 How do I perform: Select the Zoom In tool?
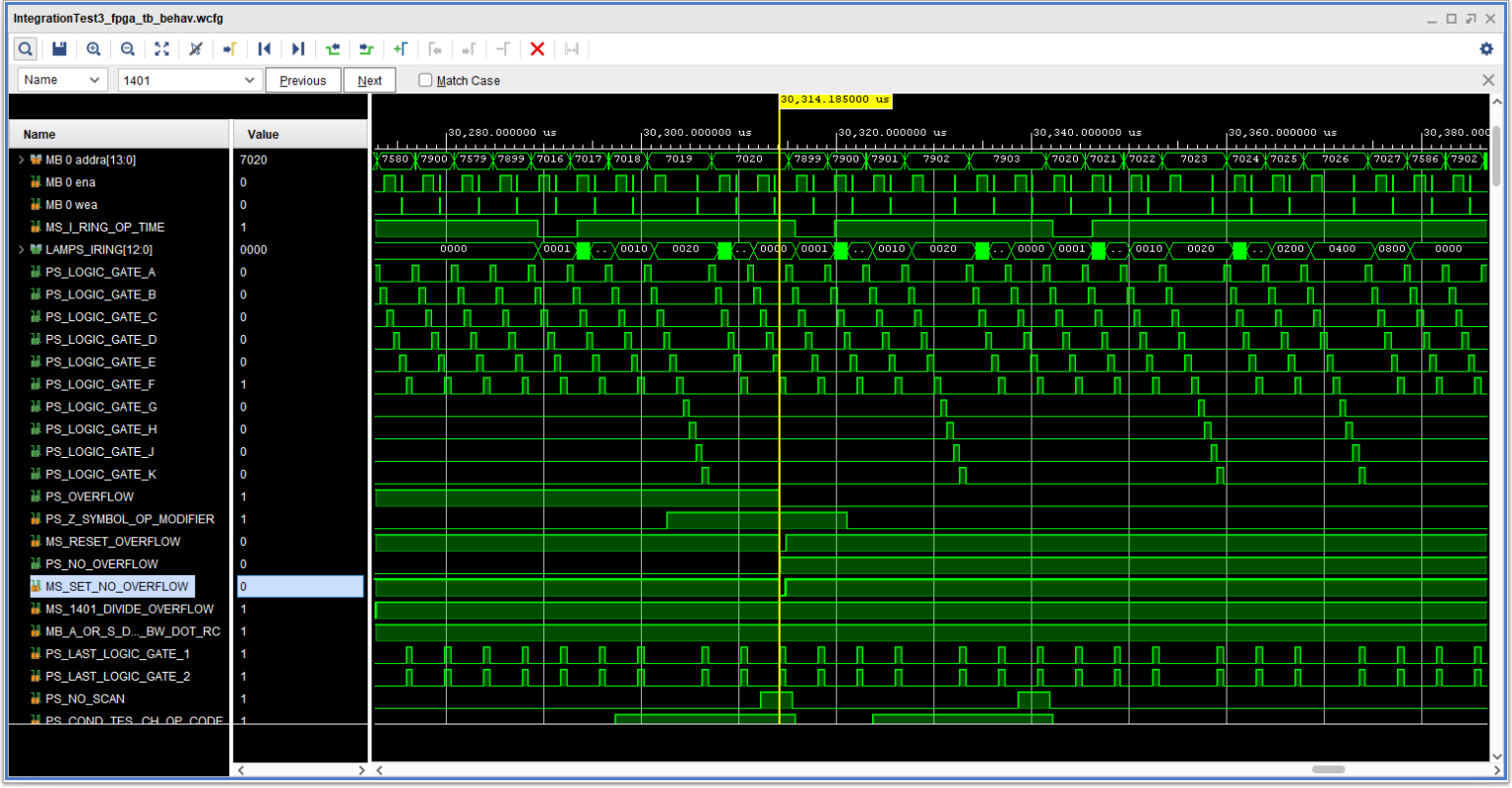pyautogui.click(x=93, y=48)
